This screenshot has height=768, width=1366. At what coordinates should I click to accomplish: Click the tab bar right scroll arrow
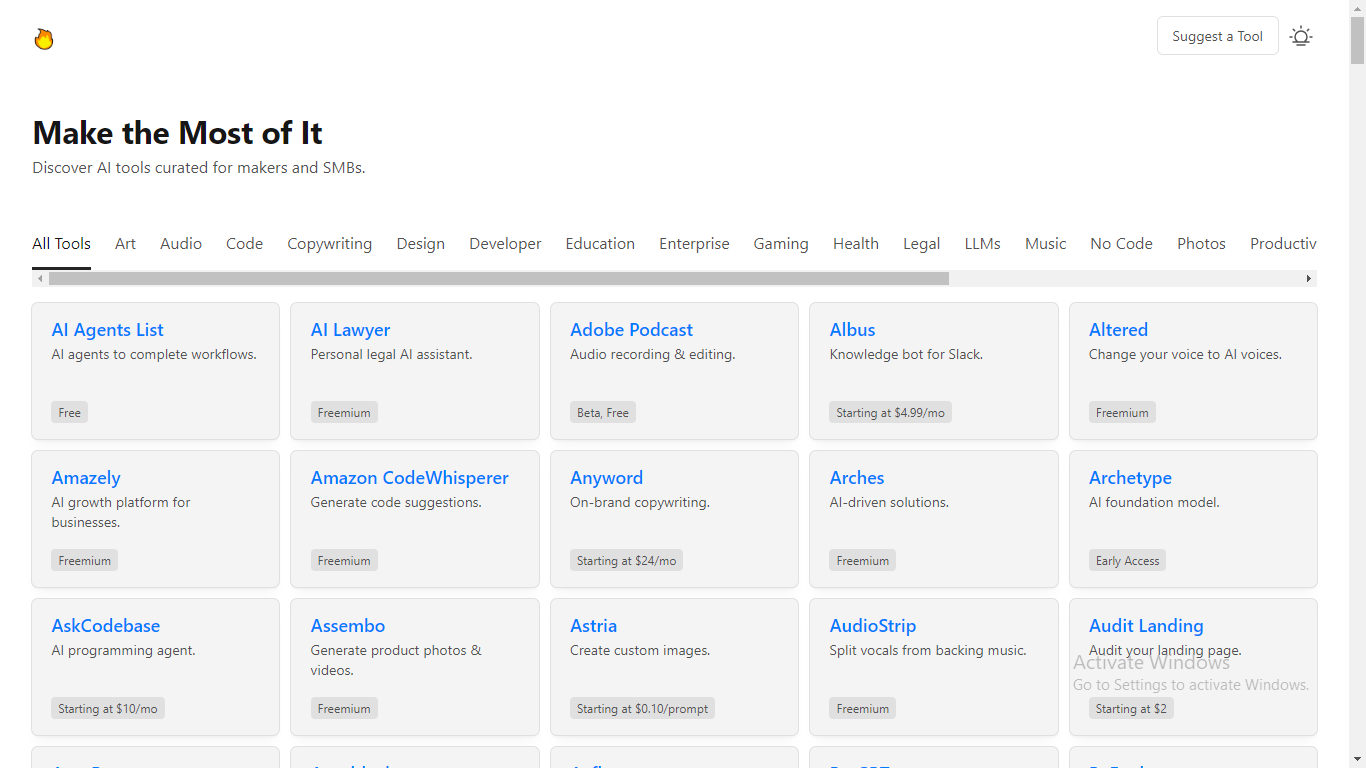(x=1308, y=279)
